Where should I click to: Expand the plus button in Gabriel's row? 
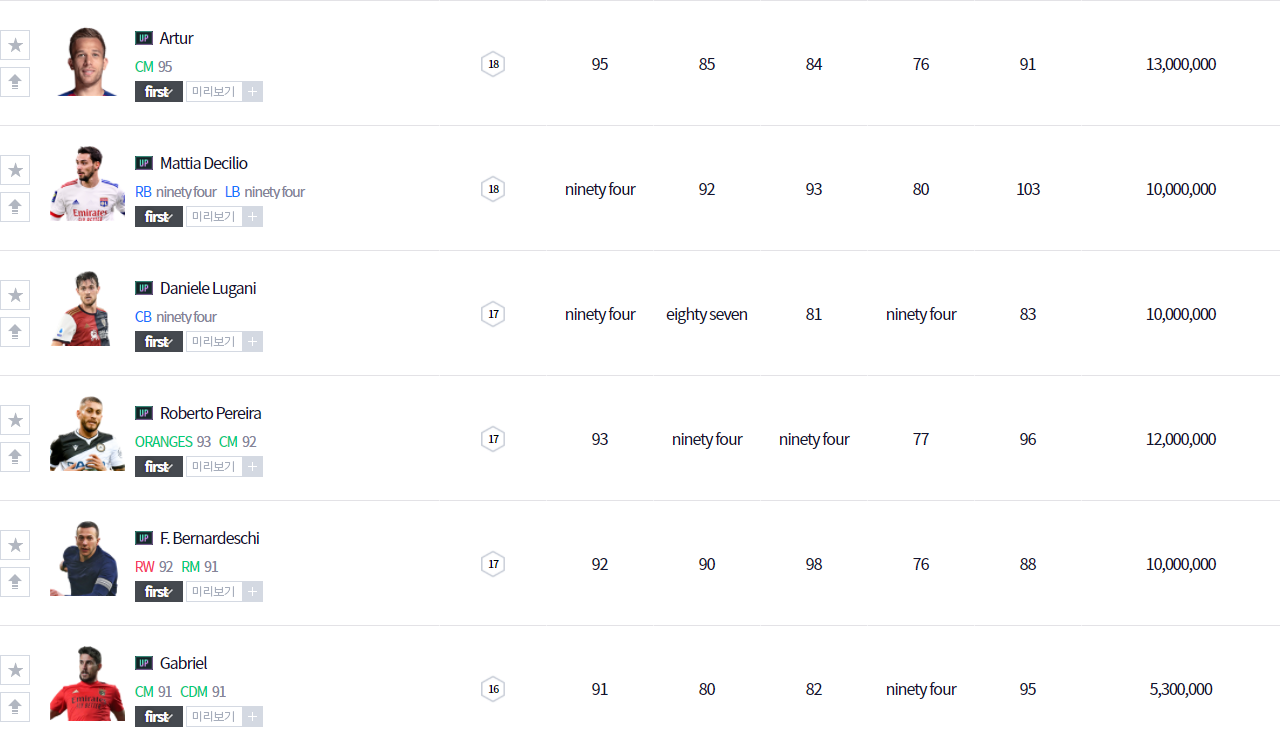pyautogui.click(x=253, y=717)
